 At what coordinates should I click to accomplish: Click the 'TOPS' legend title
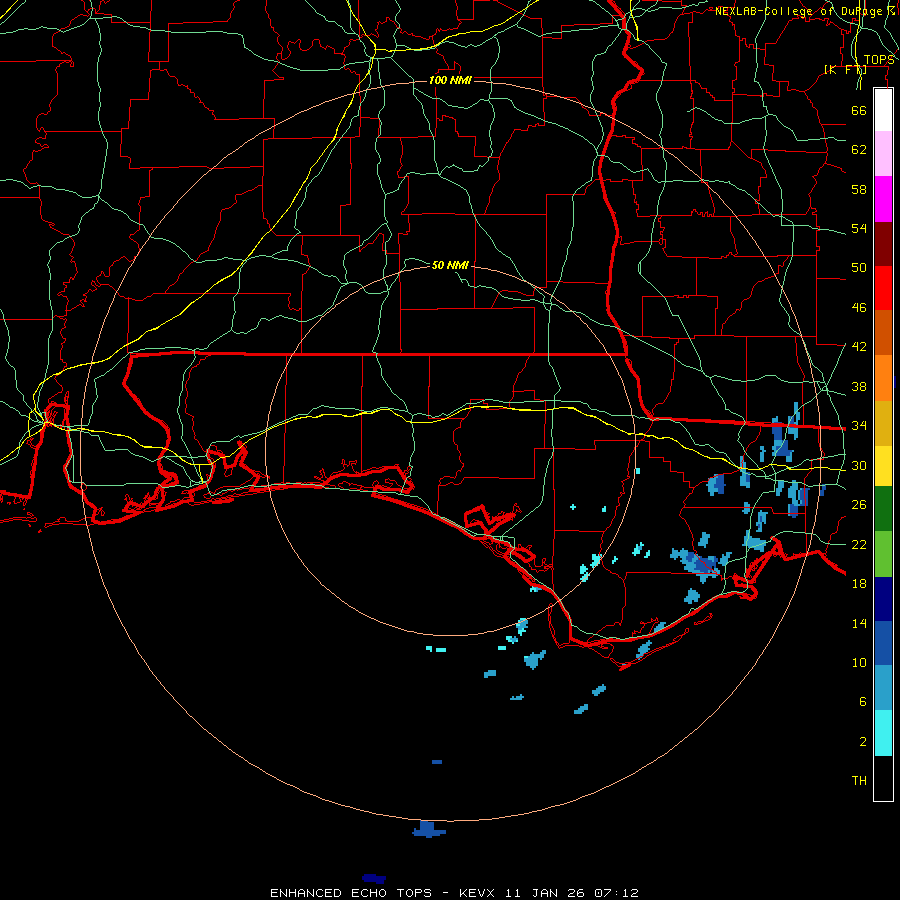(879, 60)
